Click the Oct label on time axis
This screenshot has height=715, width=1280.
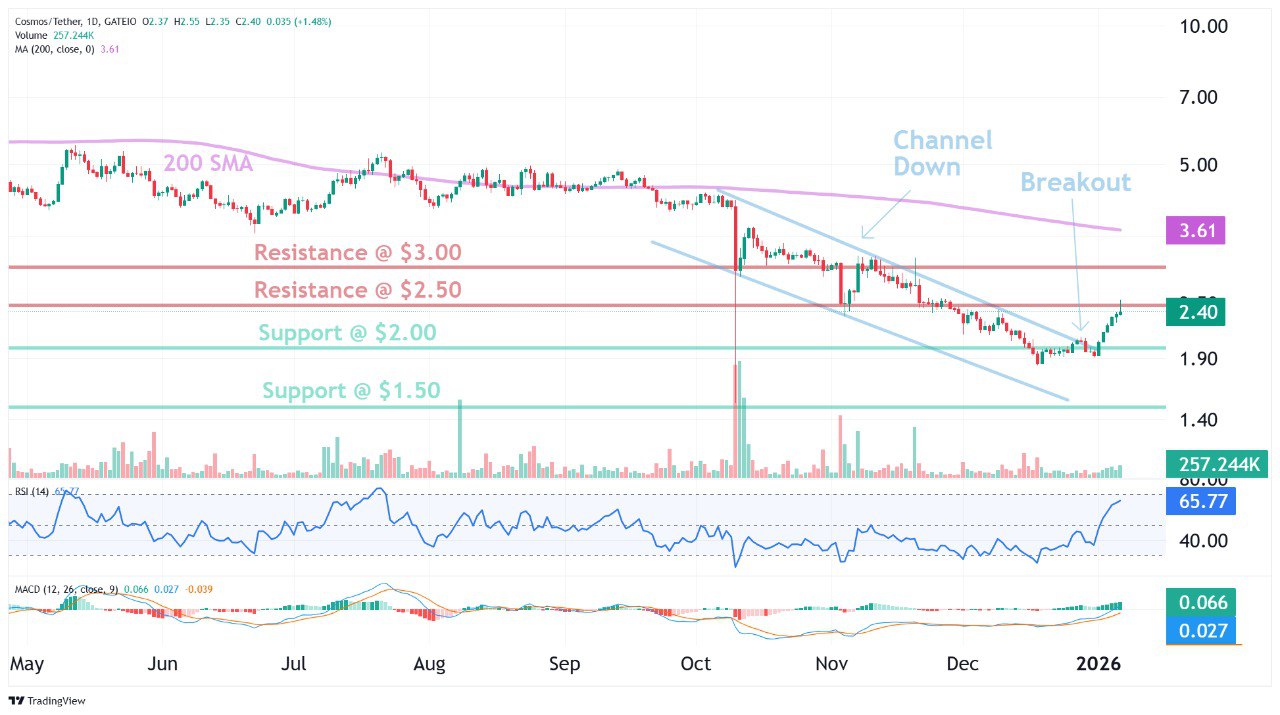(x=695, y=664)
